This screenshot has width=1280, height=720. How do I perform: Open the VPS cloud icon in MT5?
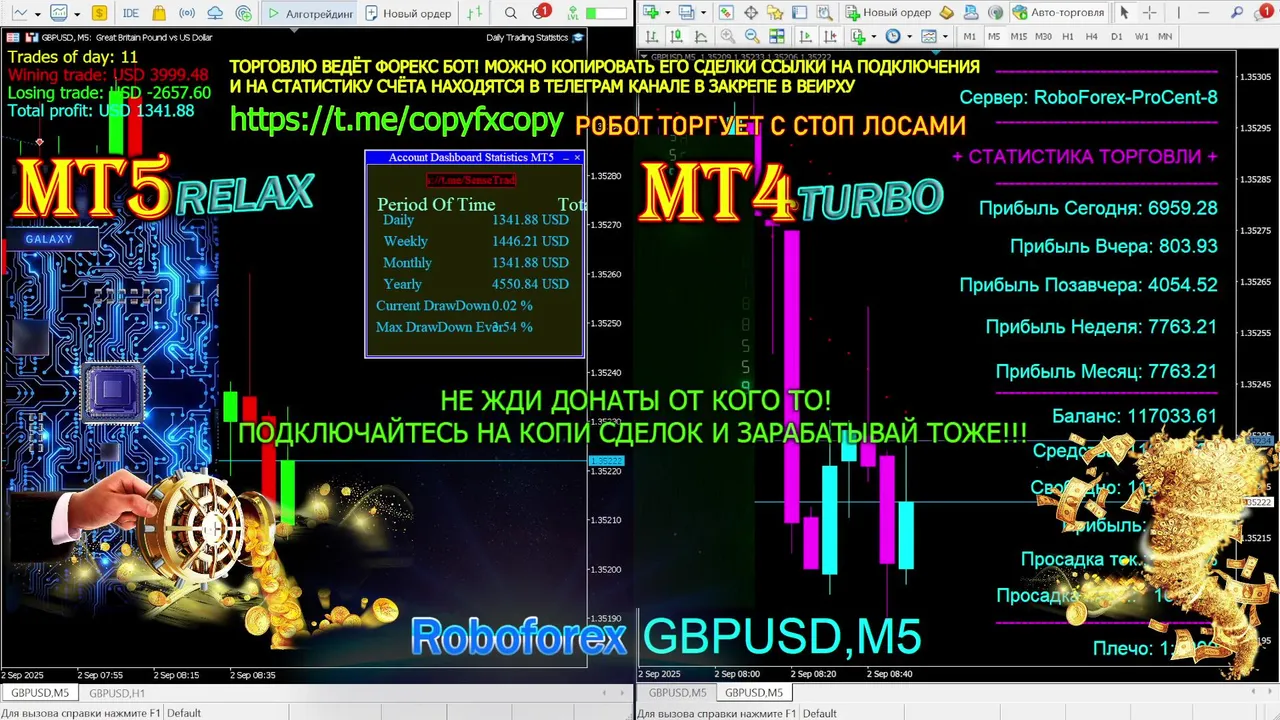tap(215, 13)
